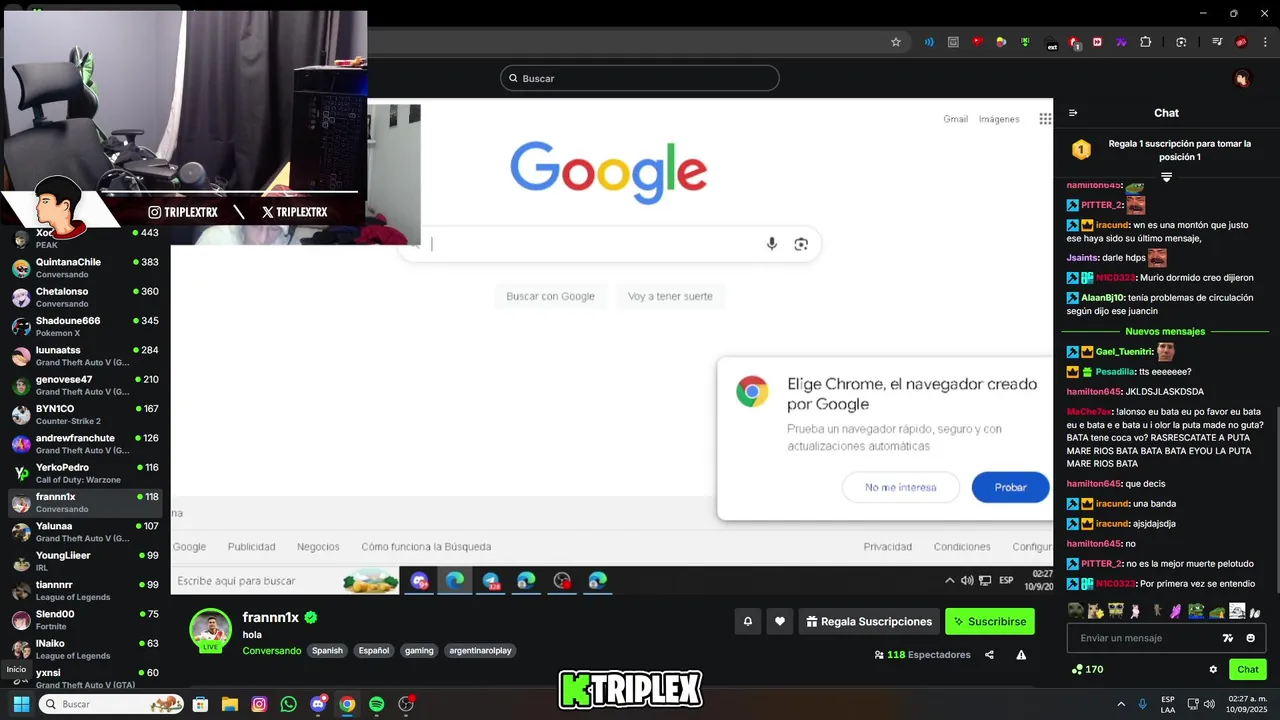
Task: Open YoungLiieer channel in sidebar
Action: point(85,561)
